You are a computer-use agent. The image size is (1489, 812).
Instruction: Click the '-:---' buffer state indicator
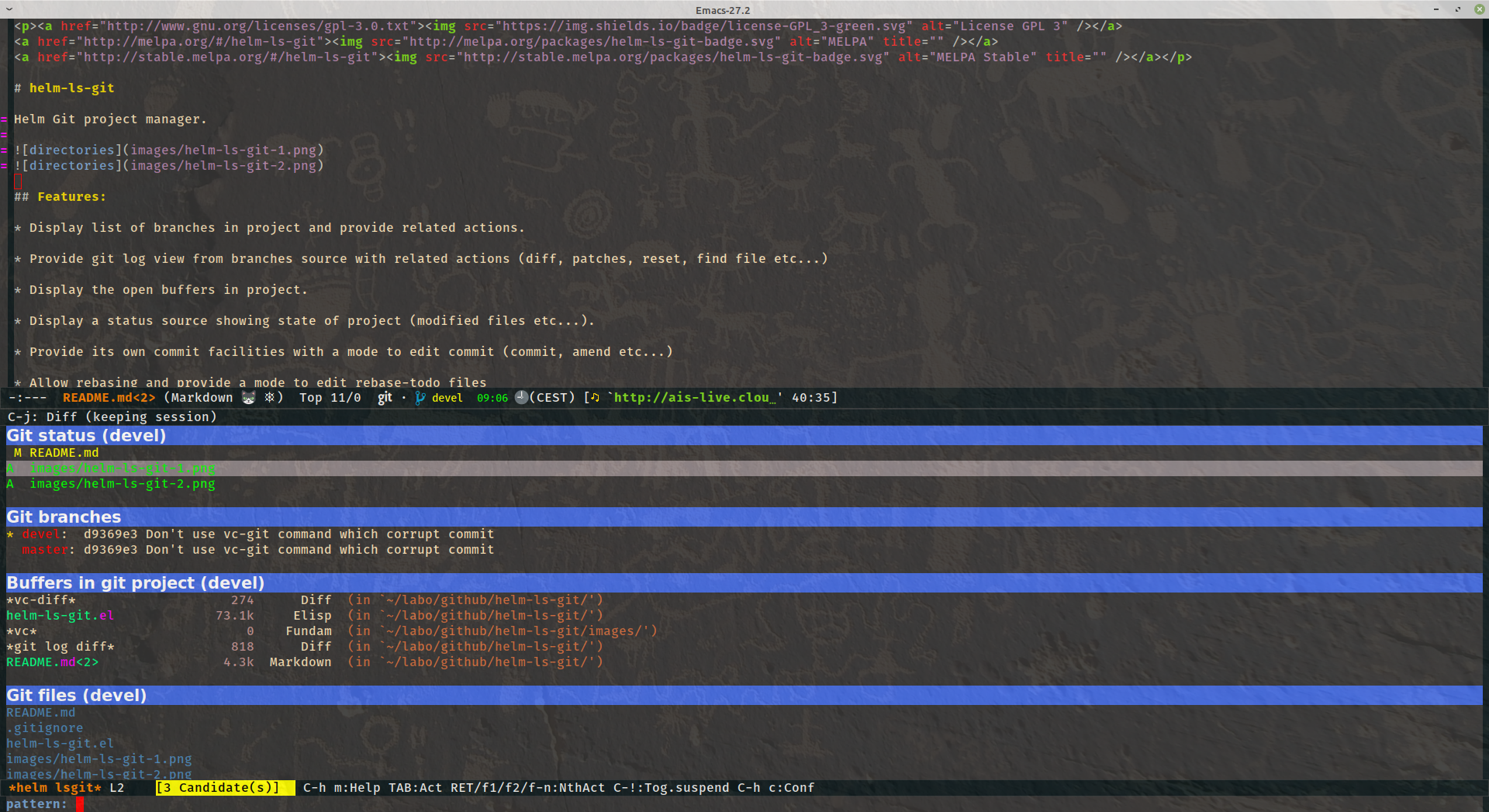pyautogui.click(x=27, y=398)
